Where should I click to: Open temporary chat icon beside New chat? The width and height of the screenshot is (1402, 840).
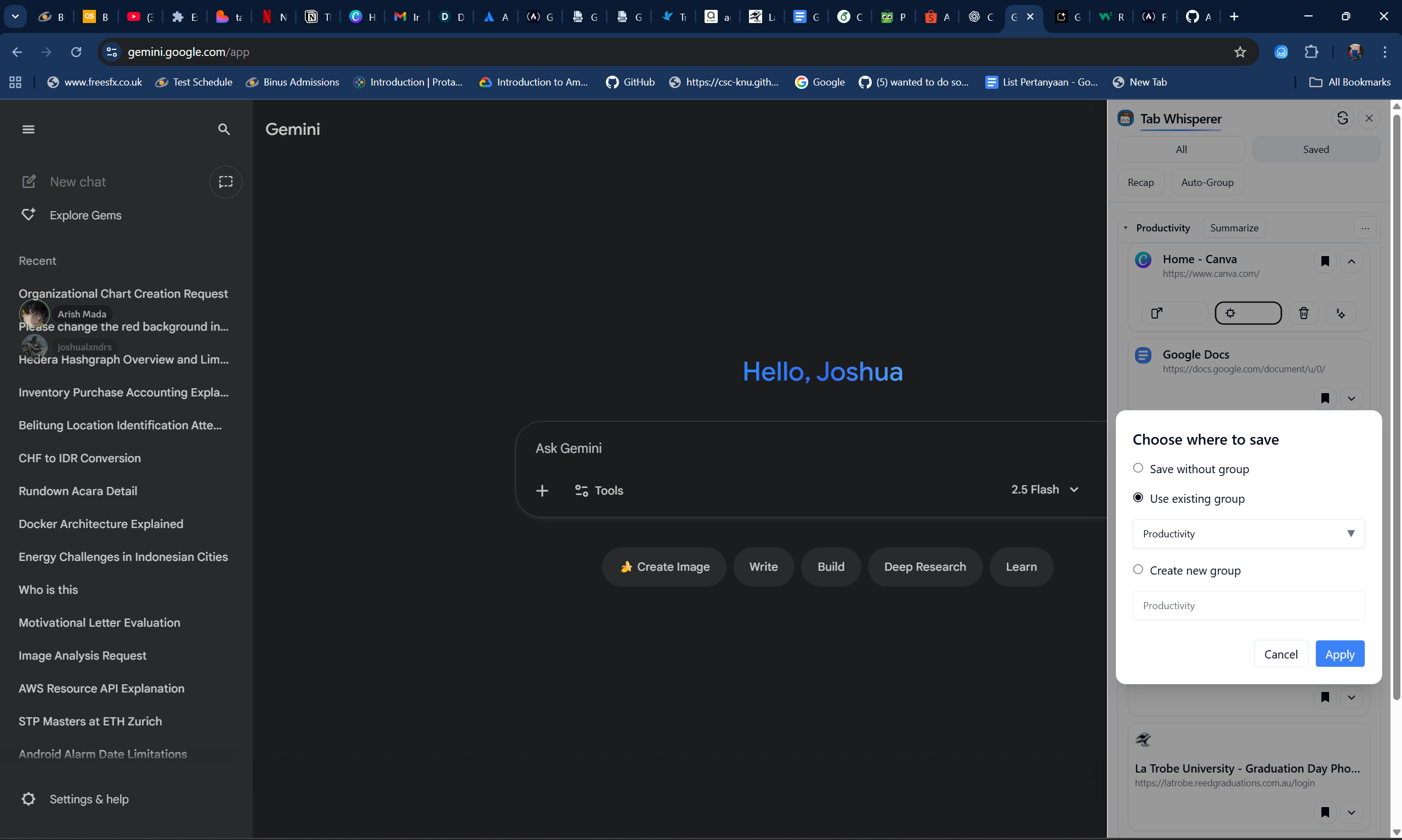tap(225, 181)
